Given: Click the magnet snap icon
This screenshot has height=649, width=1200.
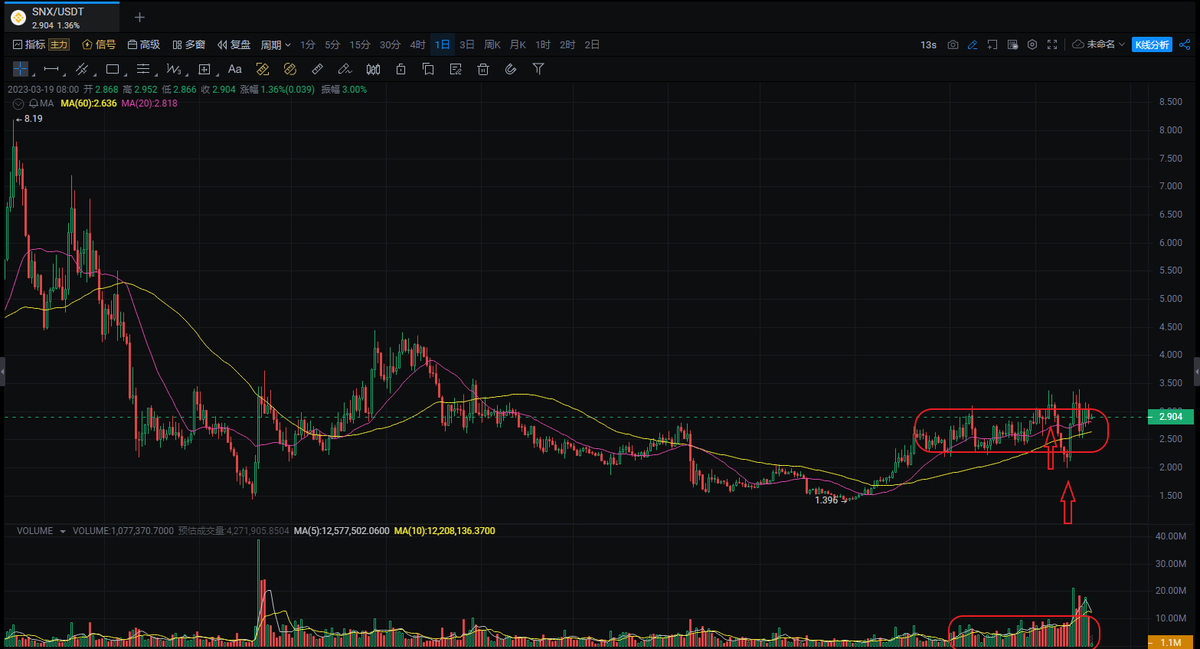Looking at the screenshot, I should click(x=511, y=69).
